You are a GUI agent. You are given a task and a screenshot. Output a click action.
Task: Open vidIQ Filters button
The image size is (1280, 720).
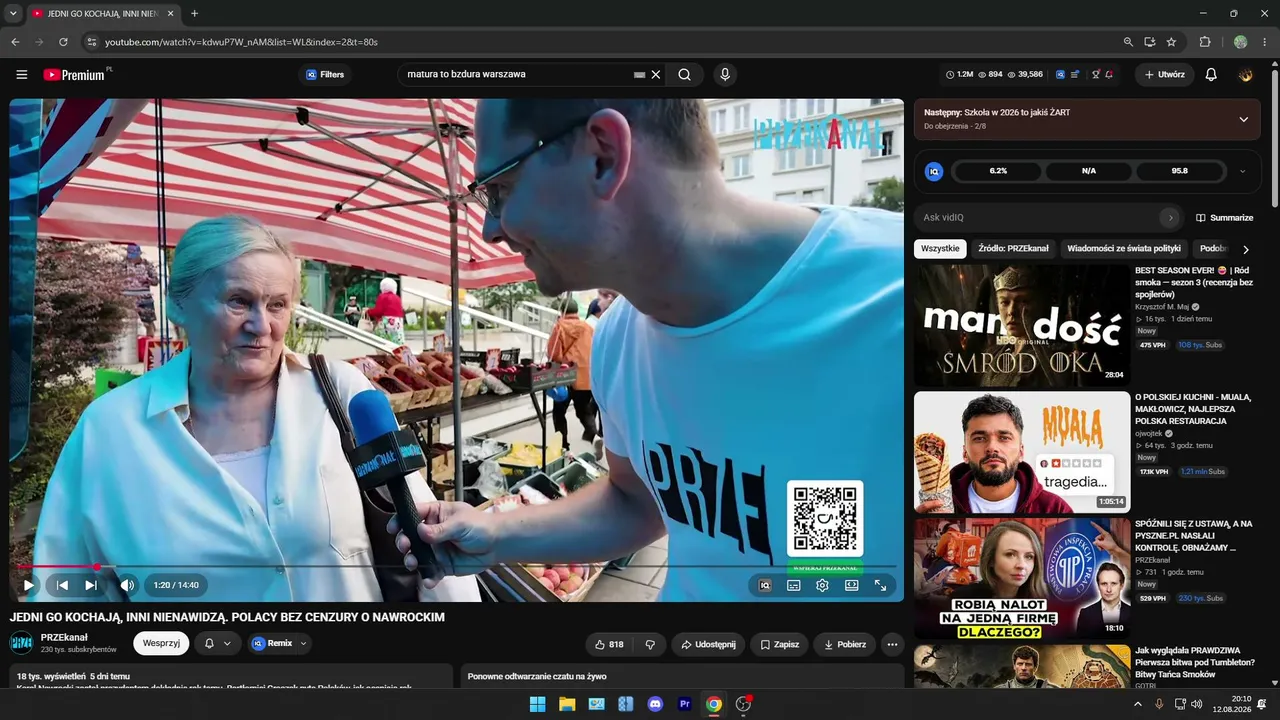click(x=325, y=75)
